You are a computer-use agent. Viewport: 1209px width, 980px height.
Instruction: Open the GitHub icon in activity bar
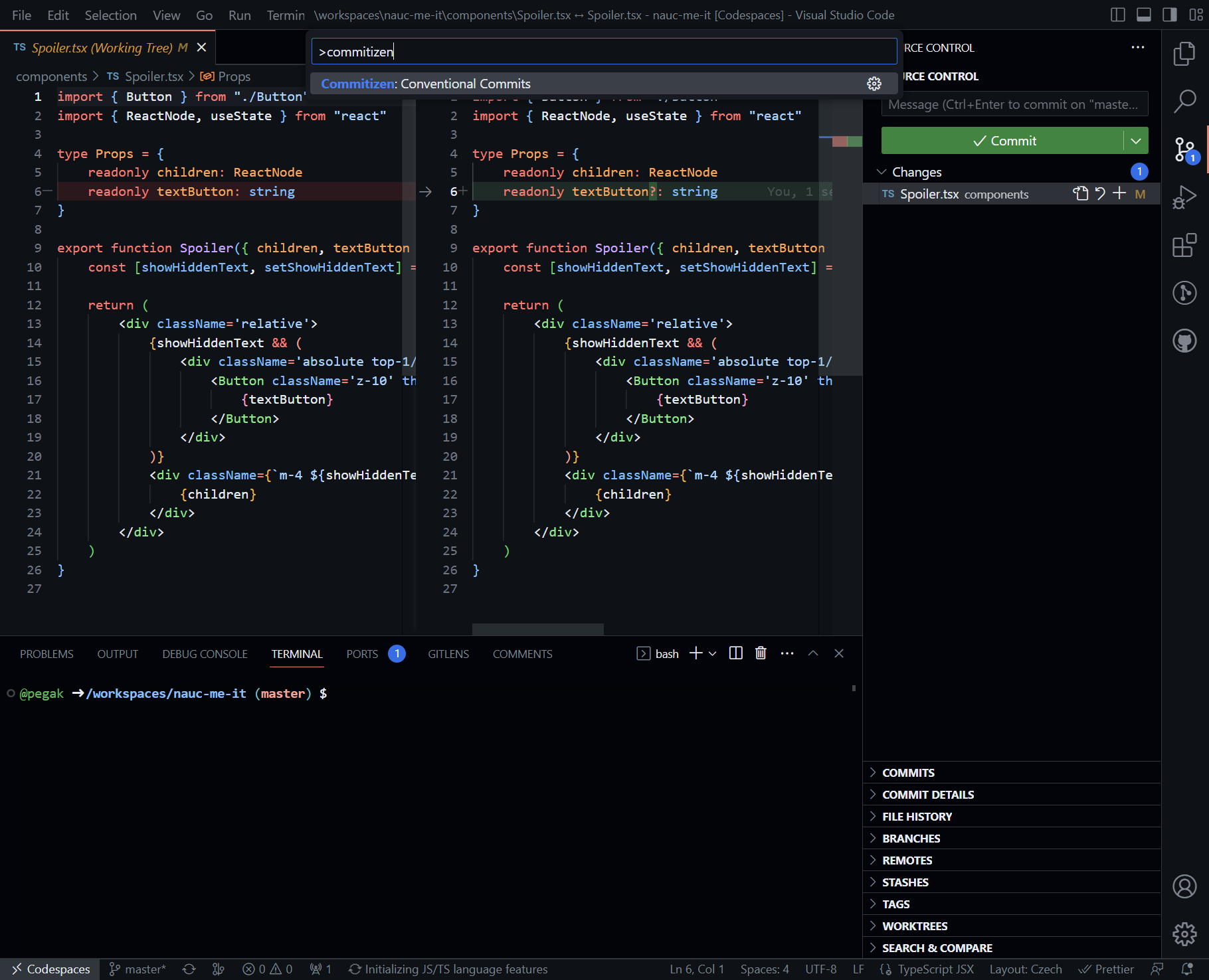point(1184,341)
